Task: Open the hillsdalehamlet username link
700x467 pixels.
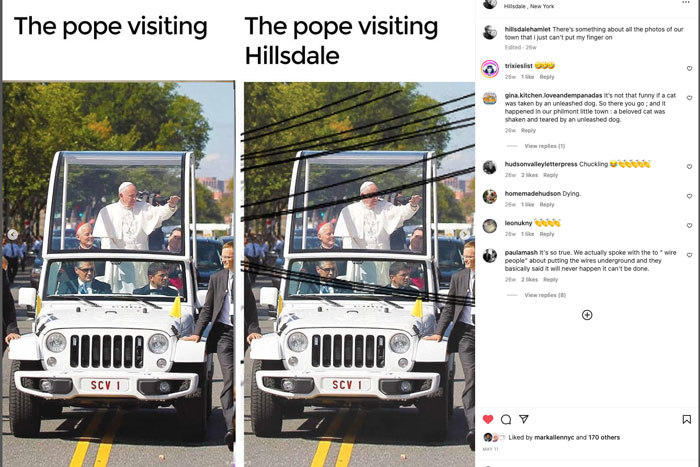Action: click(x=527, y=29)
